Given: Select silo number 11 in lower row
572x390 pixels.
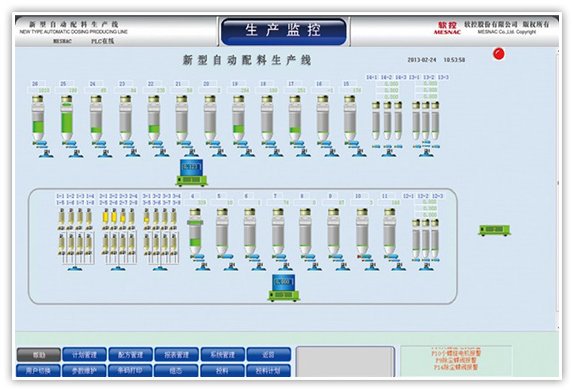Looking at the screenshot, I should [x=389, y=232].
